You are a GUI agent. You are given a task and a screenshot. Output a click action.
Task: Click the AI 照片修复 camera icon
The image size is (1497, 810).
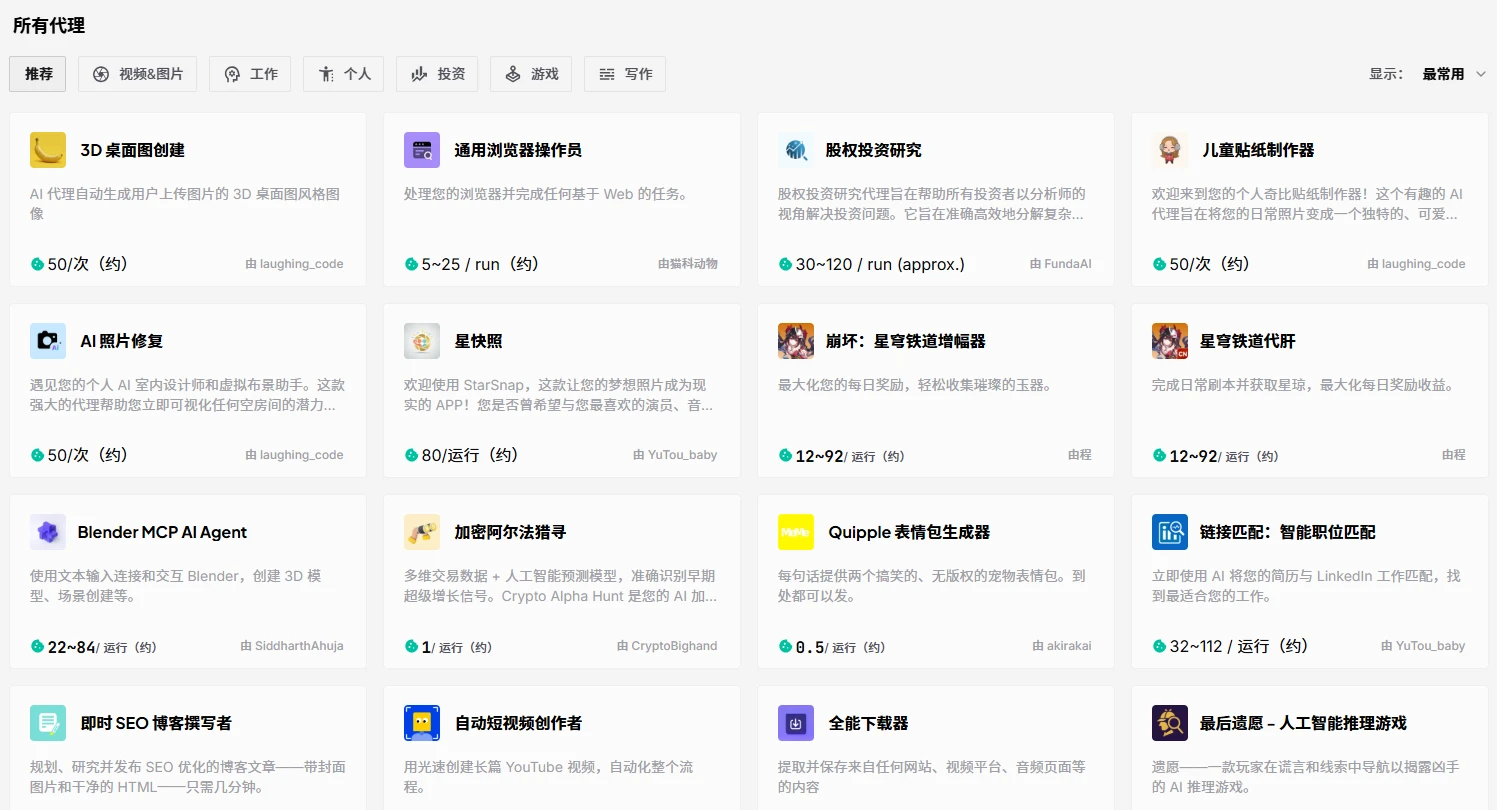pyautogui.click(x=48, y=341)
